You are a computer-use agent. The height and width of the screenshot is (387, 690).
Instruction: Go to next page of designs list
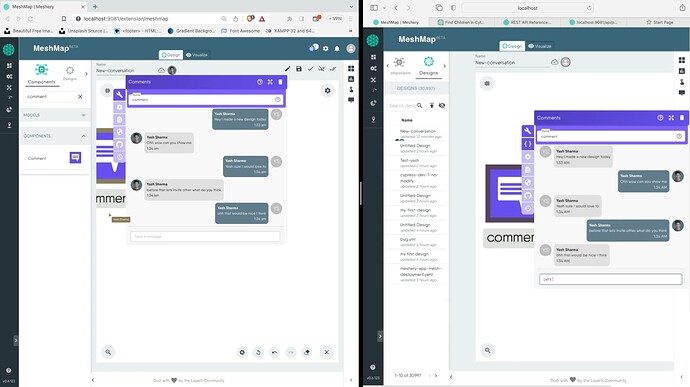coord(436,376)
